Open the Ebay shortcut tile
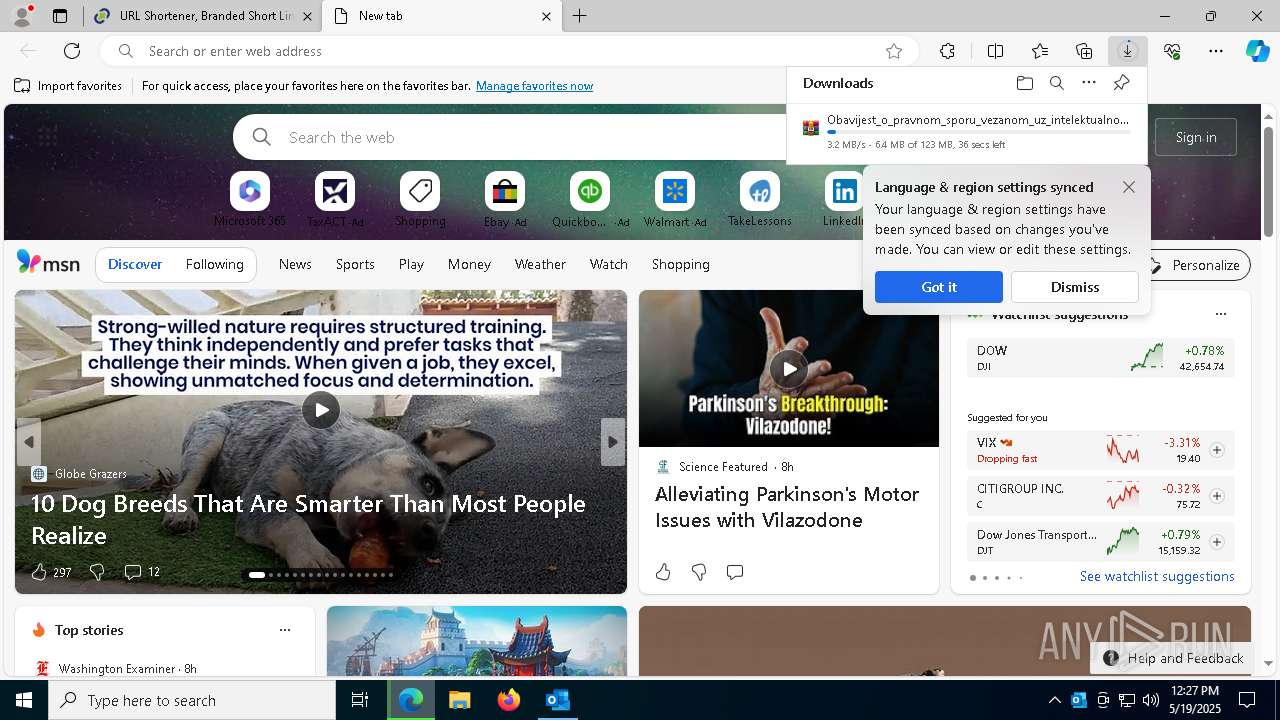This screenshot has width=1280, height=720. (x=505, y=199)
